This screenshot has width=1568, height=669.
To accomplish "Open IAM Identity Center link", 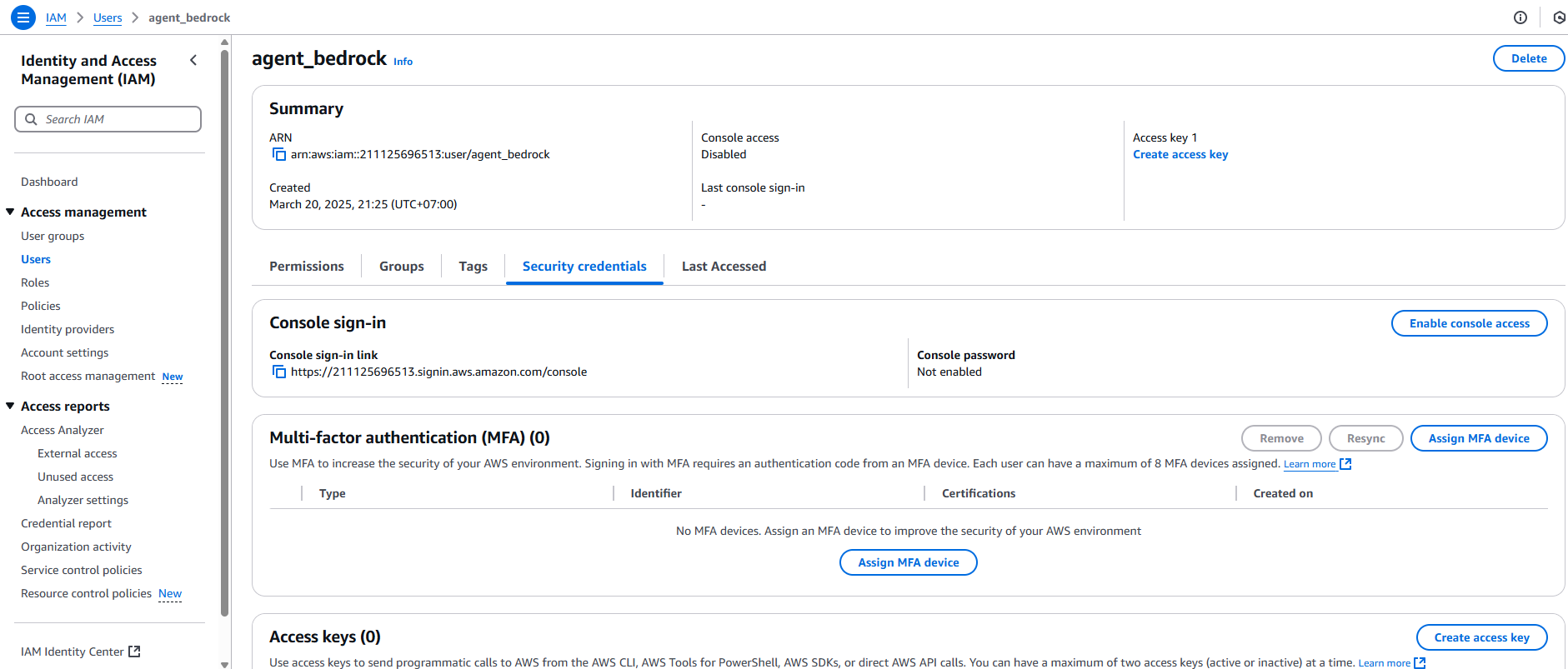I will tap(73, 652).
